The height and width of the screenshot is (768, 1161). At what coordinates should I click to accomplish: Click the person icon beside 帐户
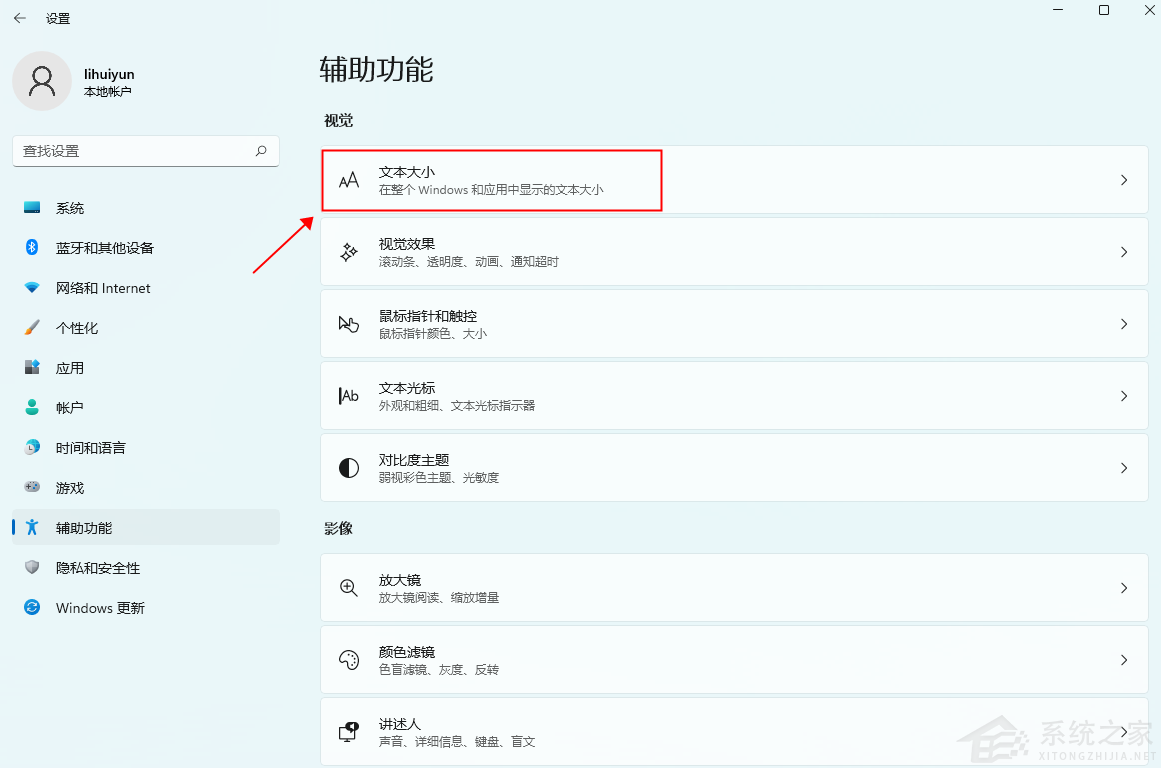pyautogui.click(x=32, y=407)
